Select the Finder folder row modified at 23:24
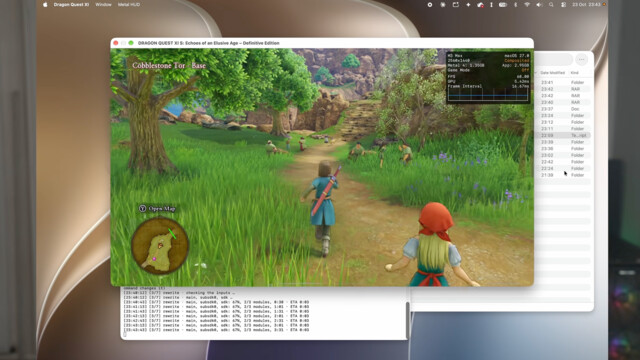640x360 pixels. pyautogui.click(x=563, y=116)
